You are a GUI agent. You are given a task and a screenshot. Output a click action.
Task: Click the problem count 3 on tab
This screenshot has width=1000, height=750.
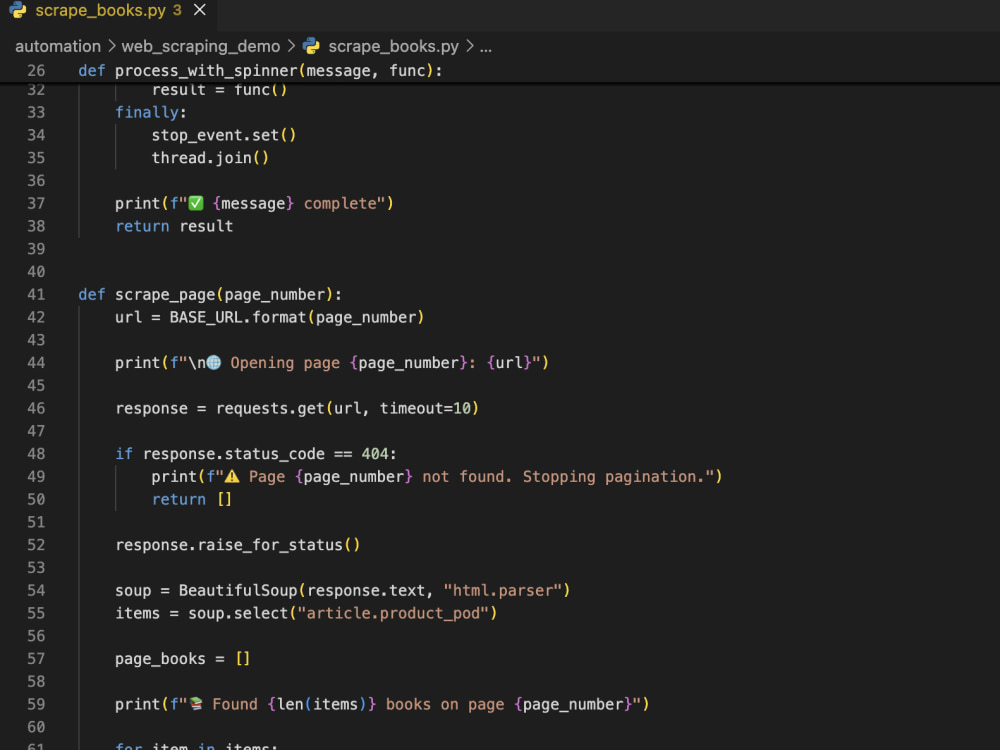tap(177, 10)
